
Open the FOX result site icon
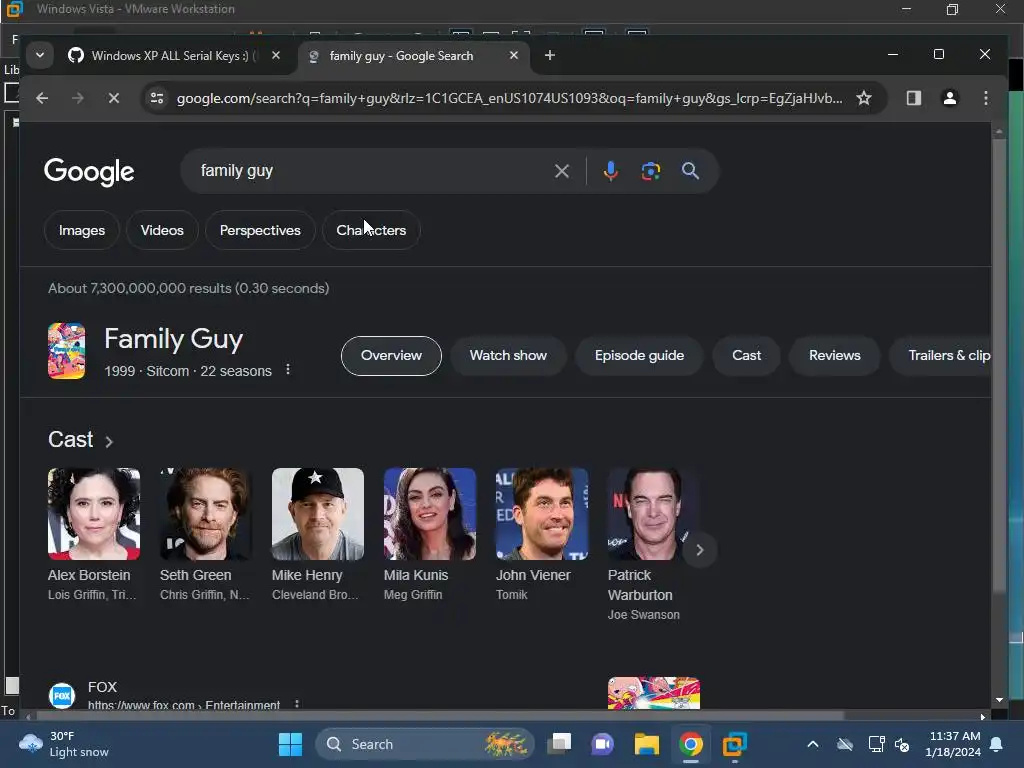point(62,696)
